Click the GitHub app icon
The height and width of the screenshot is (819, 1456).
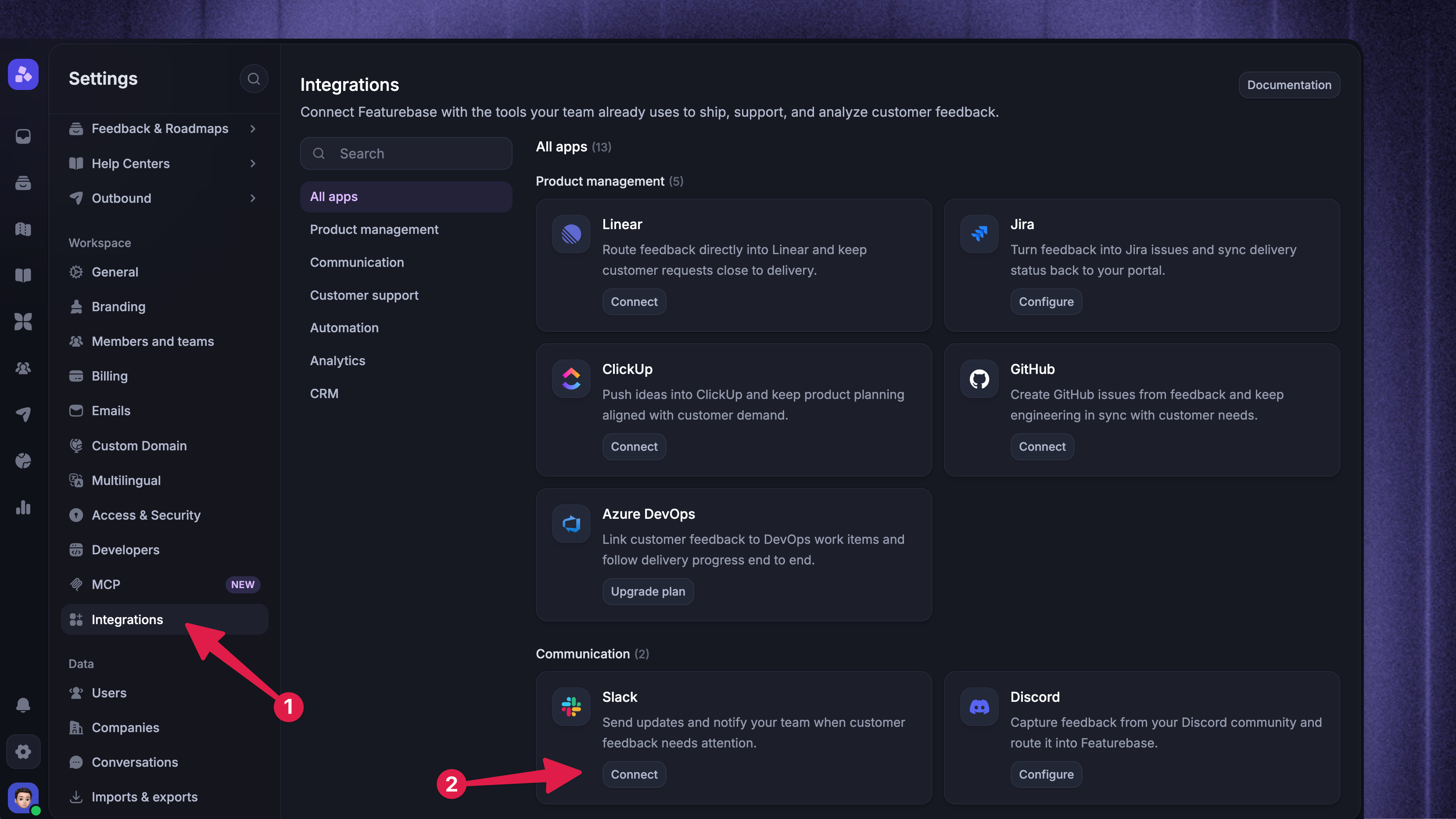(x=979, y=379)
